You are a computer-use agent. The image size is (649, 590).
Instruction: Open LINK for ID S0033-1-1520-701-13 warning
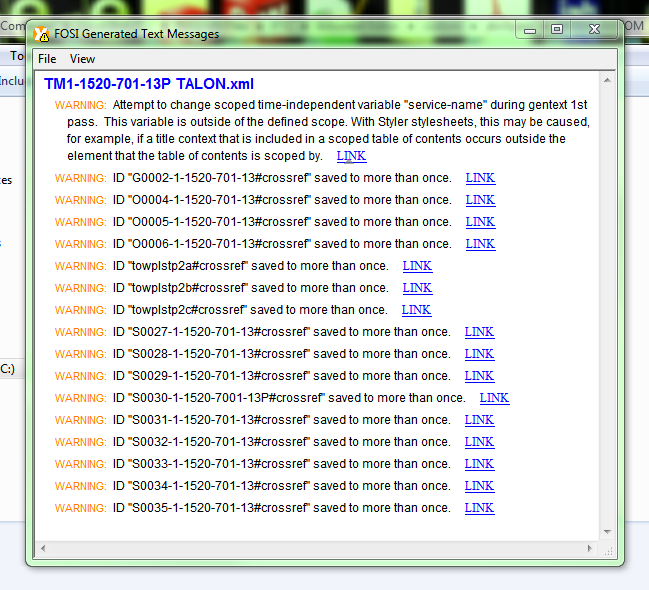pos(479,464)
